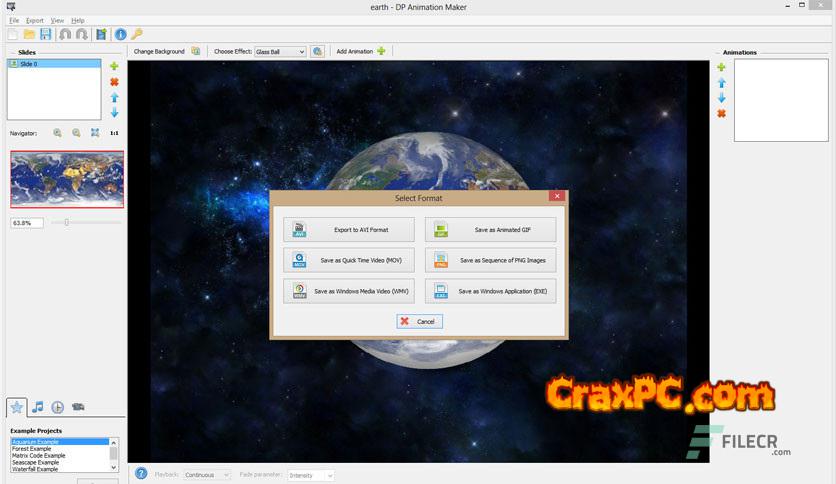Click the Open folder toolbar icon
The image size is (836, 484).
click(x=29, y=34)
